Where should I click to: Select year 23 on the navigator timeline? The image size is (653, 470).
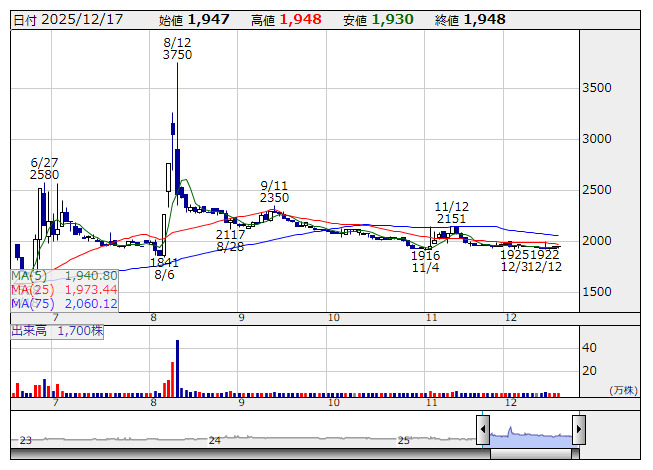[x=26, y=440]
